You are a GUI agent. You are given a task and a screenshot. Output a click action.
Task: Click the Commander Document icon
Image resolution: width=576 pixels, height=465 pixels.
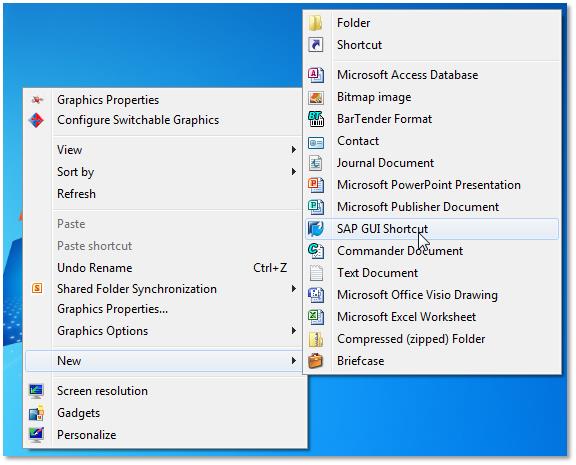tap(316, 251)
